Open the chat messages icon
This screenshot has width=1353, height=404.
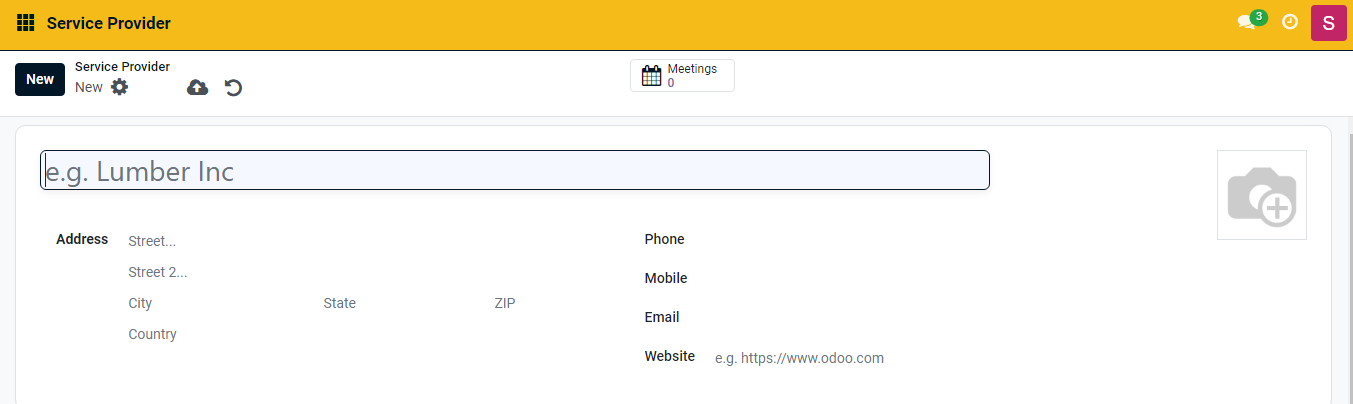pyautogui.click(x=1246, y=23)
